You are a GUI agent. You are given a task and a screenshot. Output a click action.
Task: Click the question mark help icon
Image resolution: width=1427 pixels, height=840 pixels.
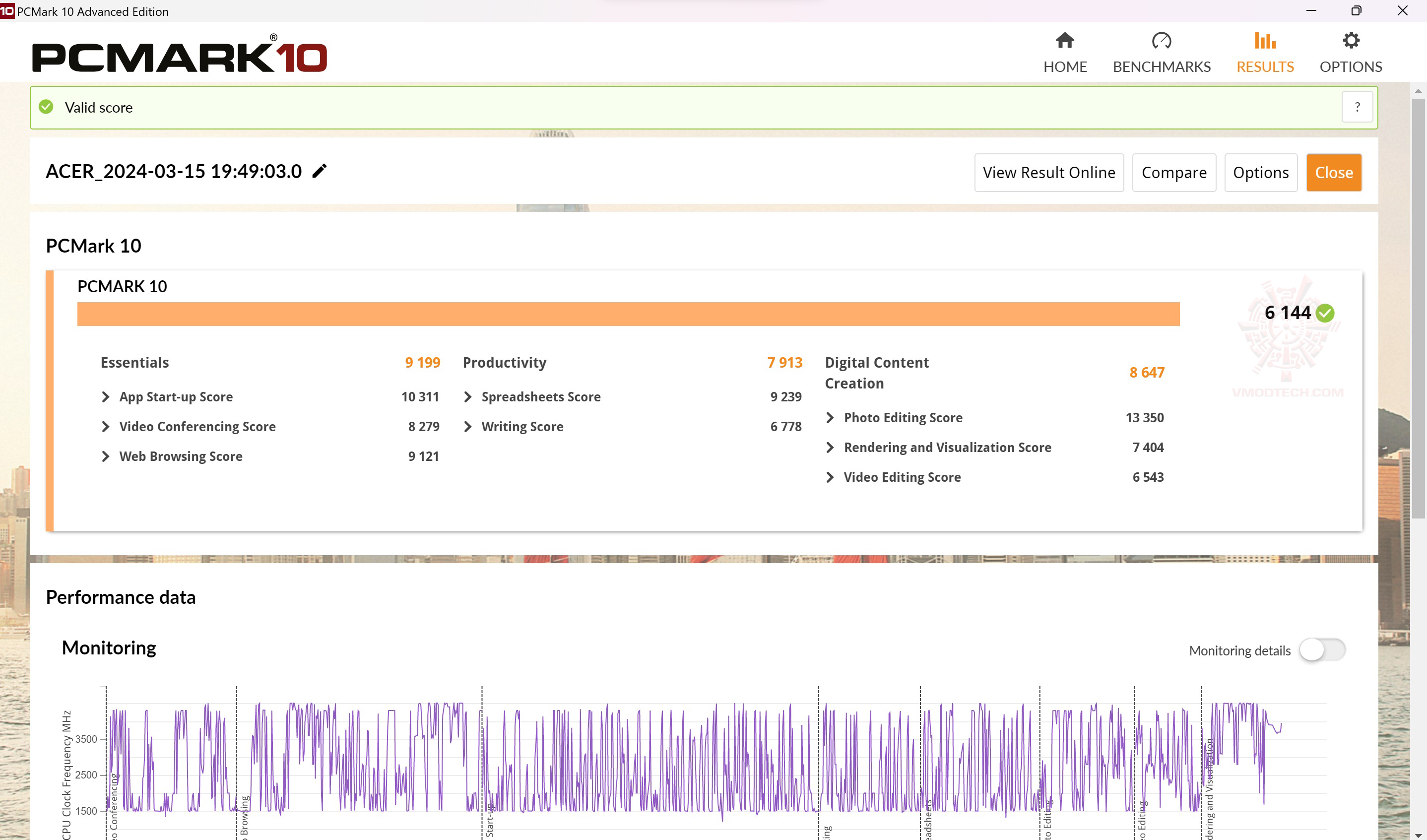pos(1357,107)
